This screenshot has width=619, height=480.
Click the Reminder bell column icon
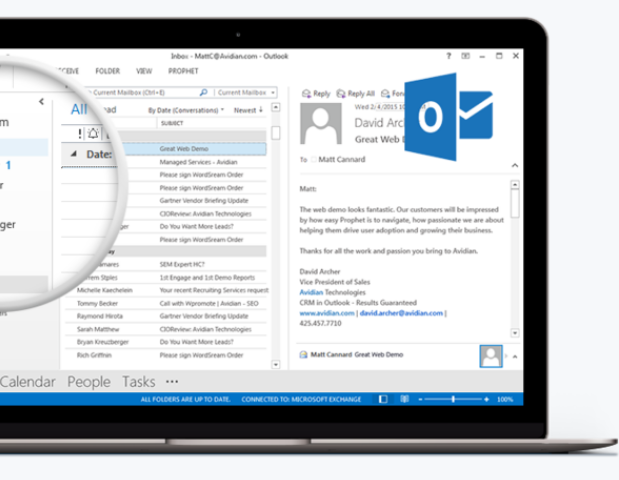pos(93,134)
